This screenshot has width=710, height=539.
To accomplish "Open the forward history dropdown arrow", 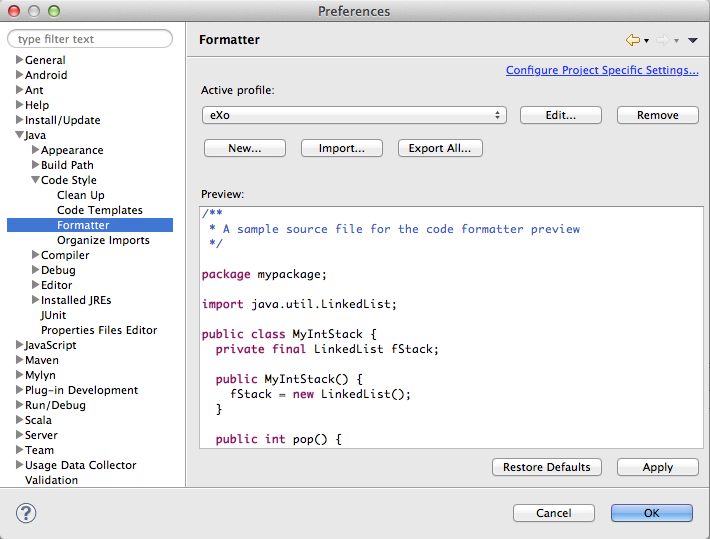I will [676, 41].
